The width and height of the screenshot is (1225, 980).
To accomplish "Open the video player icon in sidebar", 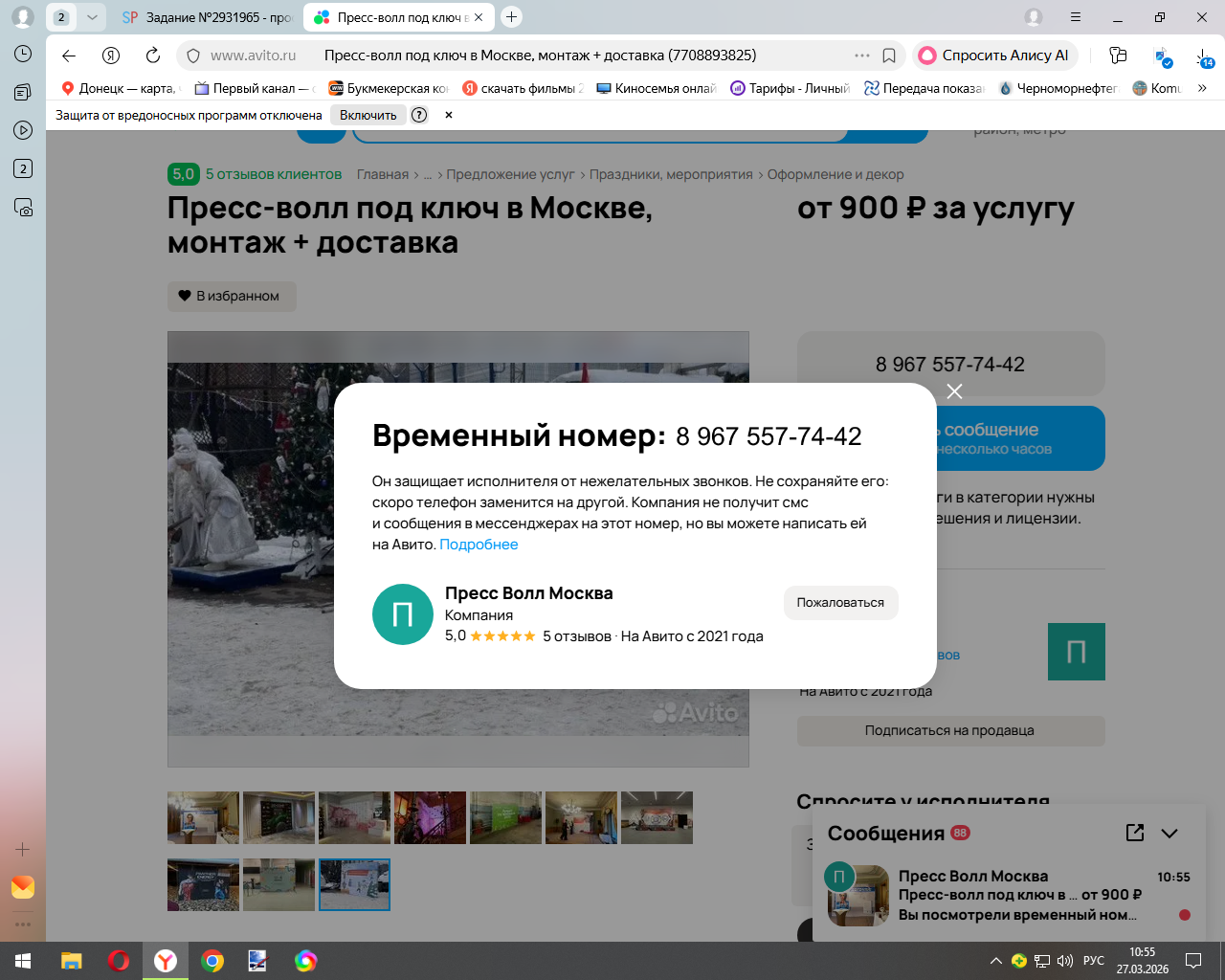I will pos(23,130).
